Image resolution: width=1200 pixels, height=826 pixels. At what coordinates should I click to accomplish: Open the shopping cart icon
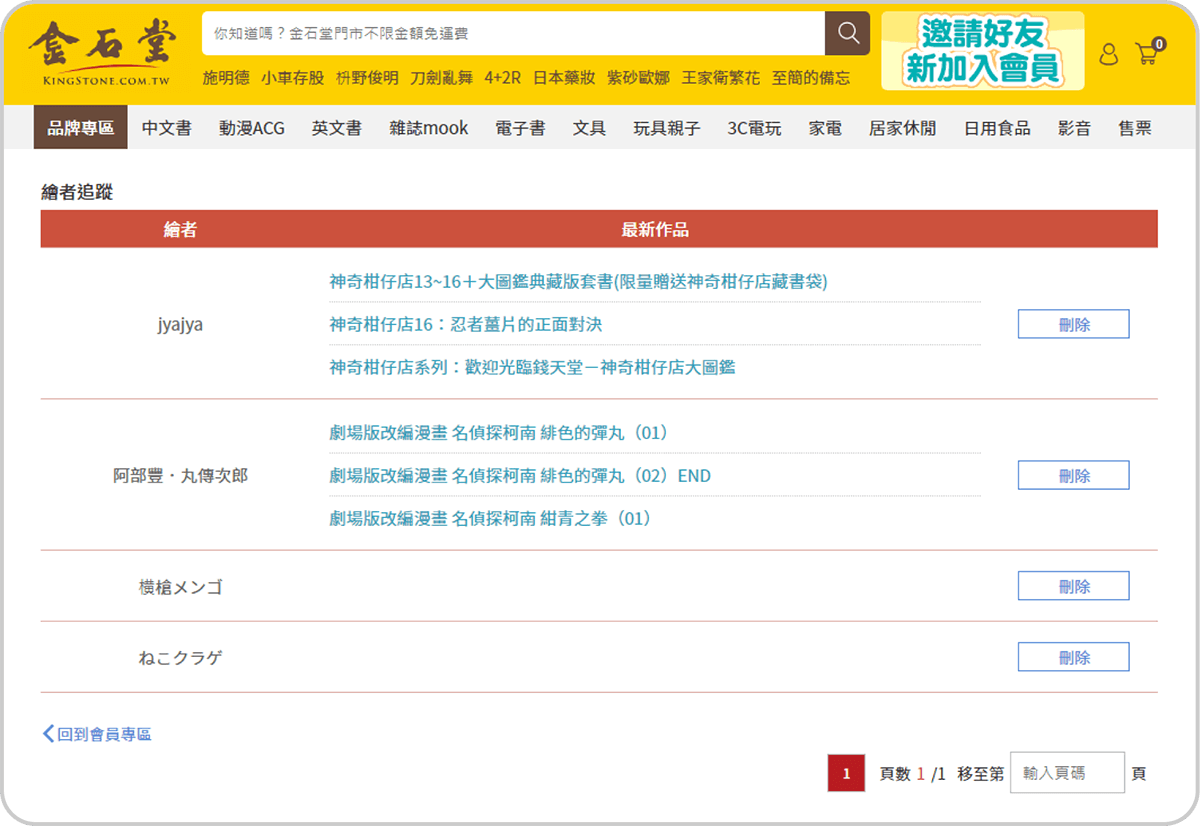point(1147,54)
